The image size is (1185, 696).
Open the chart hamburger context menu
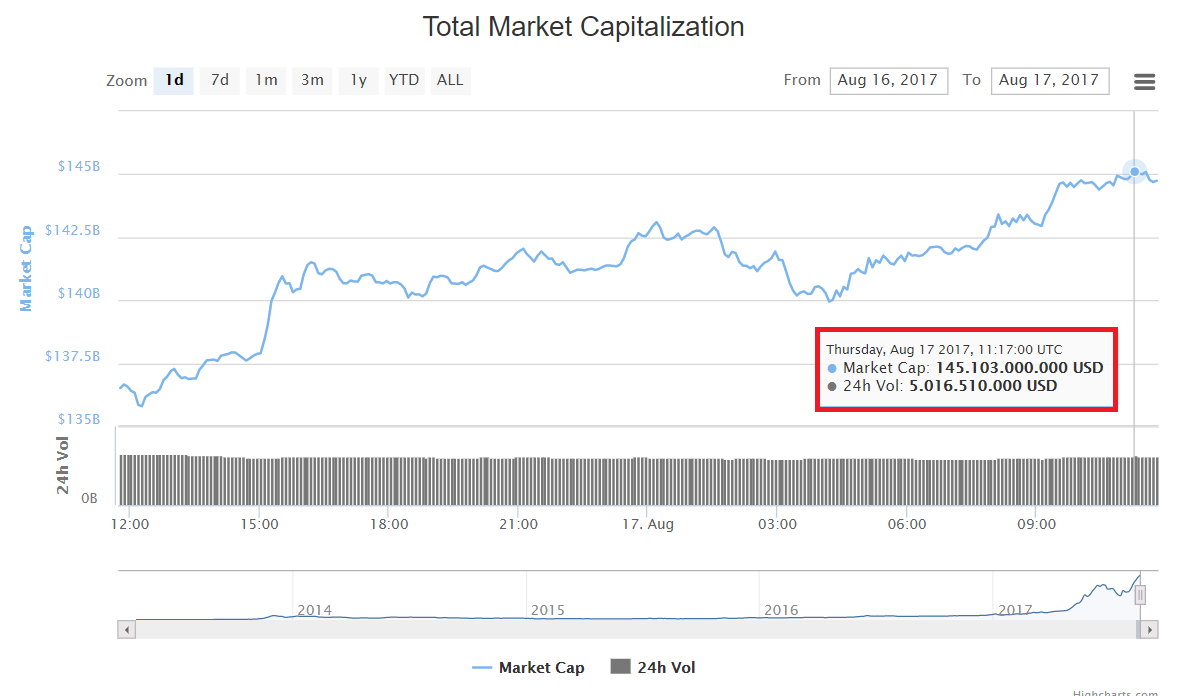[1145, 82]
